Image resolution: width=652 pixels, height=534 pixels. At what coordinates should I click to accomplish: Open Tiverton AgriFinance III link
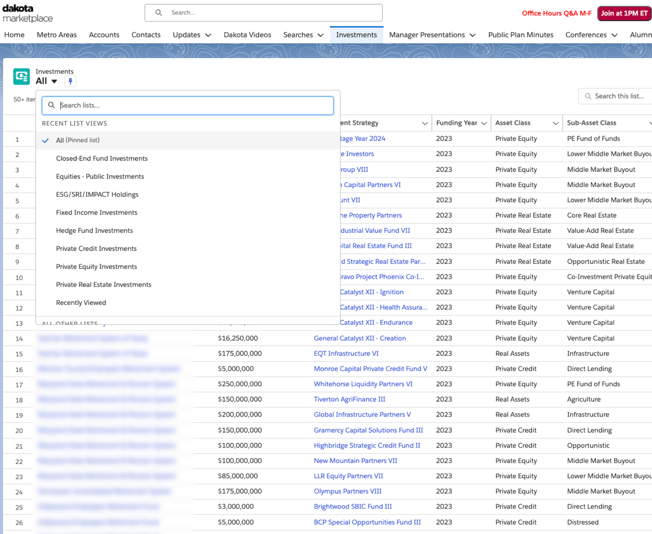coord(349,399)
